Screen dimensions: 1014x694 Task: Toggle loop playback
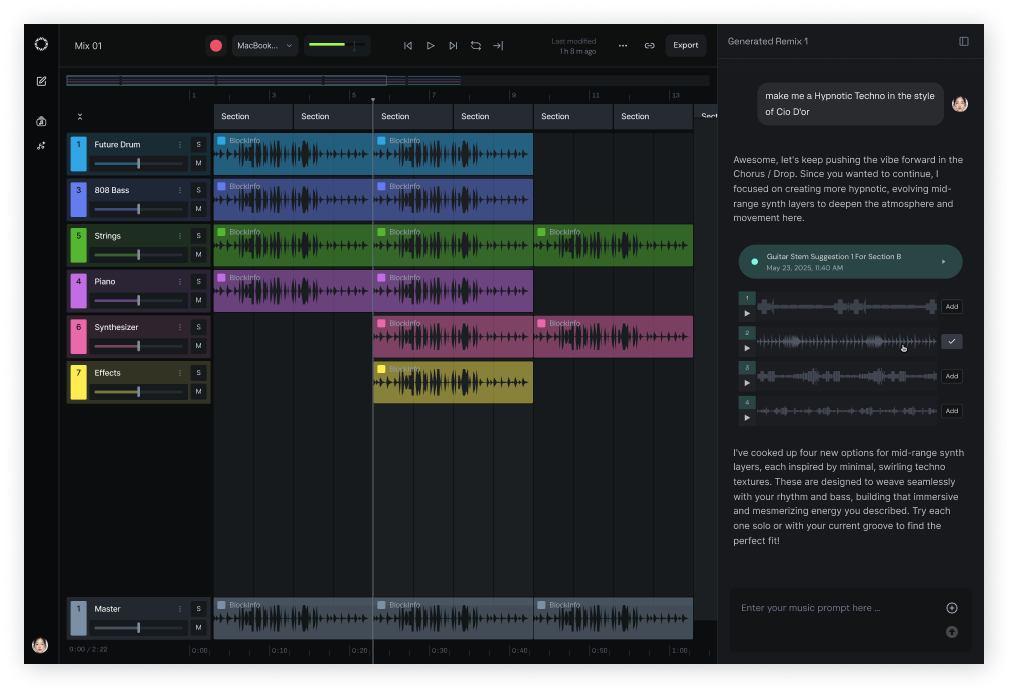[476, 46]
